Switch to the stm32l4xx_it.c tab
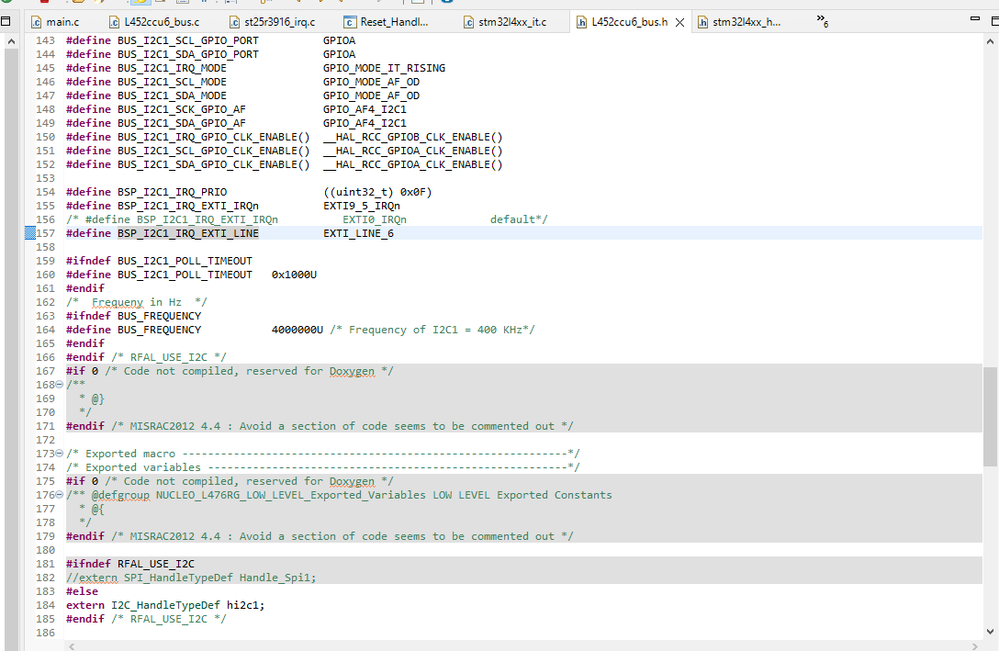This screenshot has height=651, width=999. (x=505, y=22)
